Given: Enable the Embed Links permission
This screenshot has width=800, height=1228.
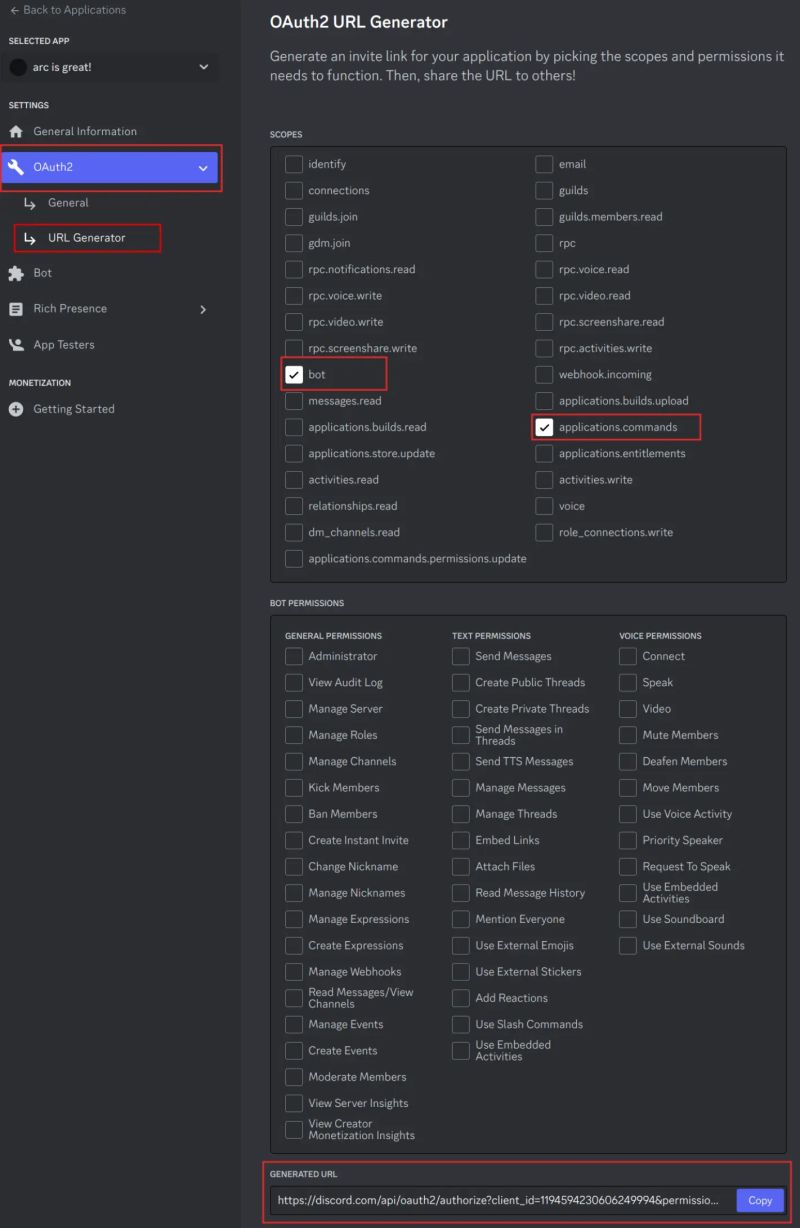Looking at the screenshot, I should point(461,840).
